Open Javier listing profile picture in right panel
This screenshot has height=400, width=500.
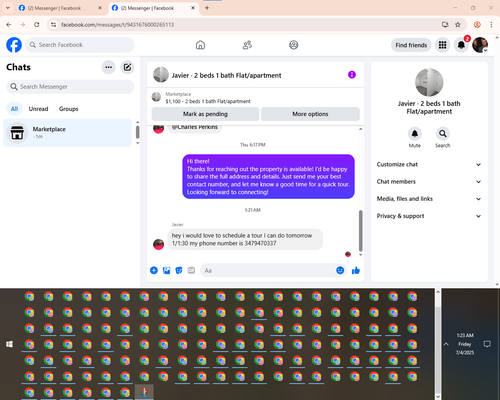coord(429,82)
